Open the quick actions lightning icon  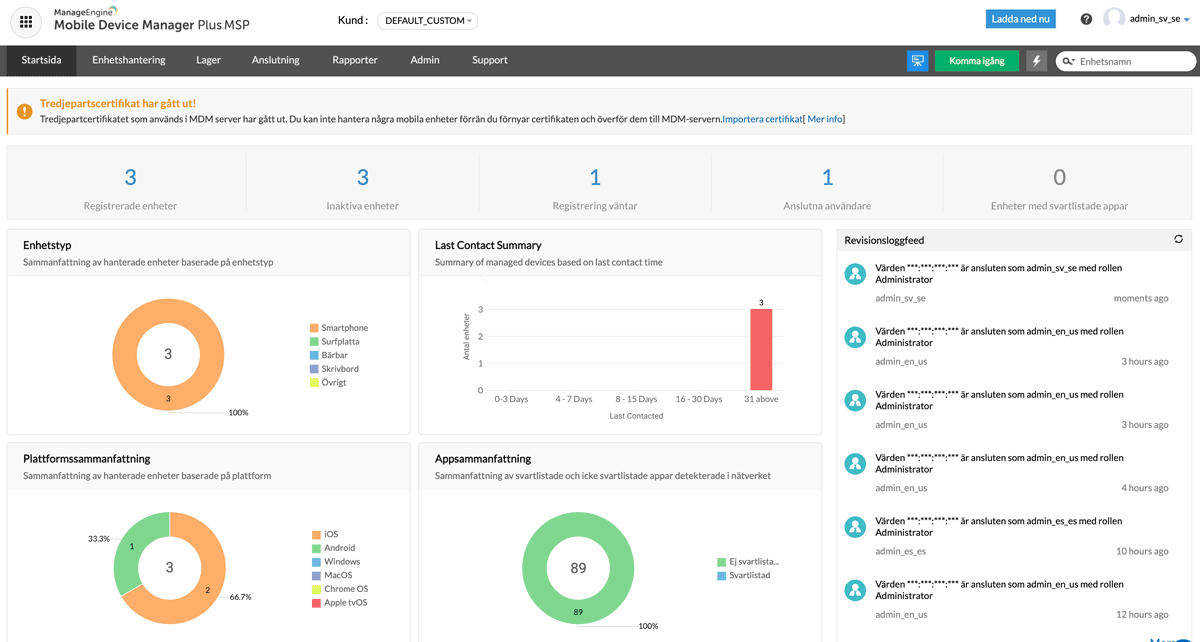click(1036, 61)
